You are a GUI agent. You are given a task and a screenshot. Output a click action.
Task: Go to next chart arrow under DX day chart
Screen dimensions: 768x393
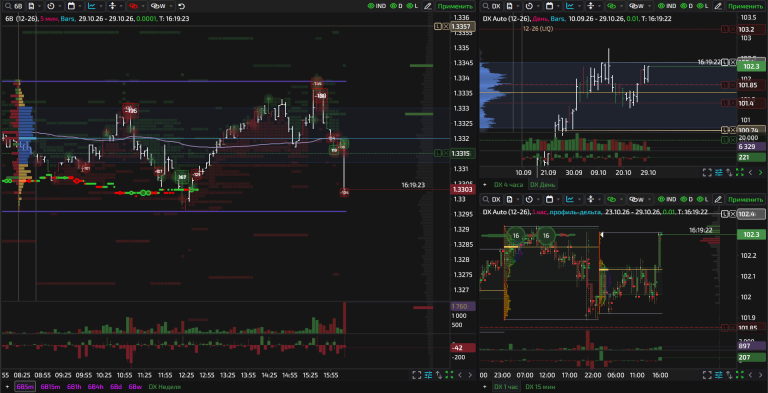tap(761, 172)
